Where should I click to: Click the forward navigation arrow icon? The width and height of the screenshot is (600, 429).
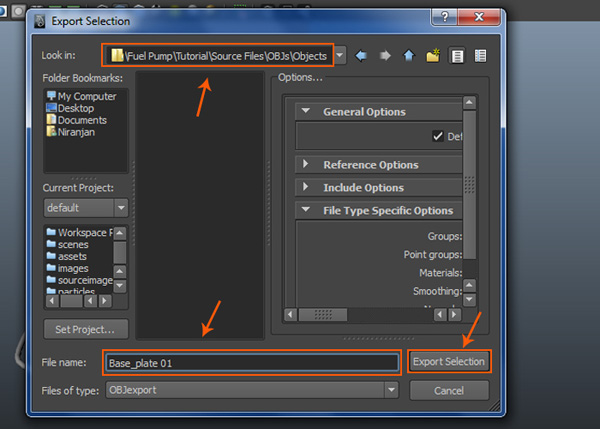384,56
